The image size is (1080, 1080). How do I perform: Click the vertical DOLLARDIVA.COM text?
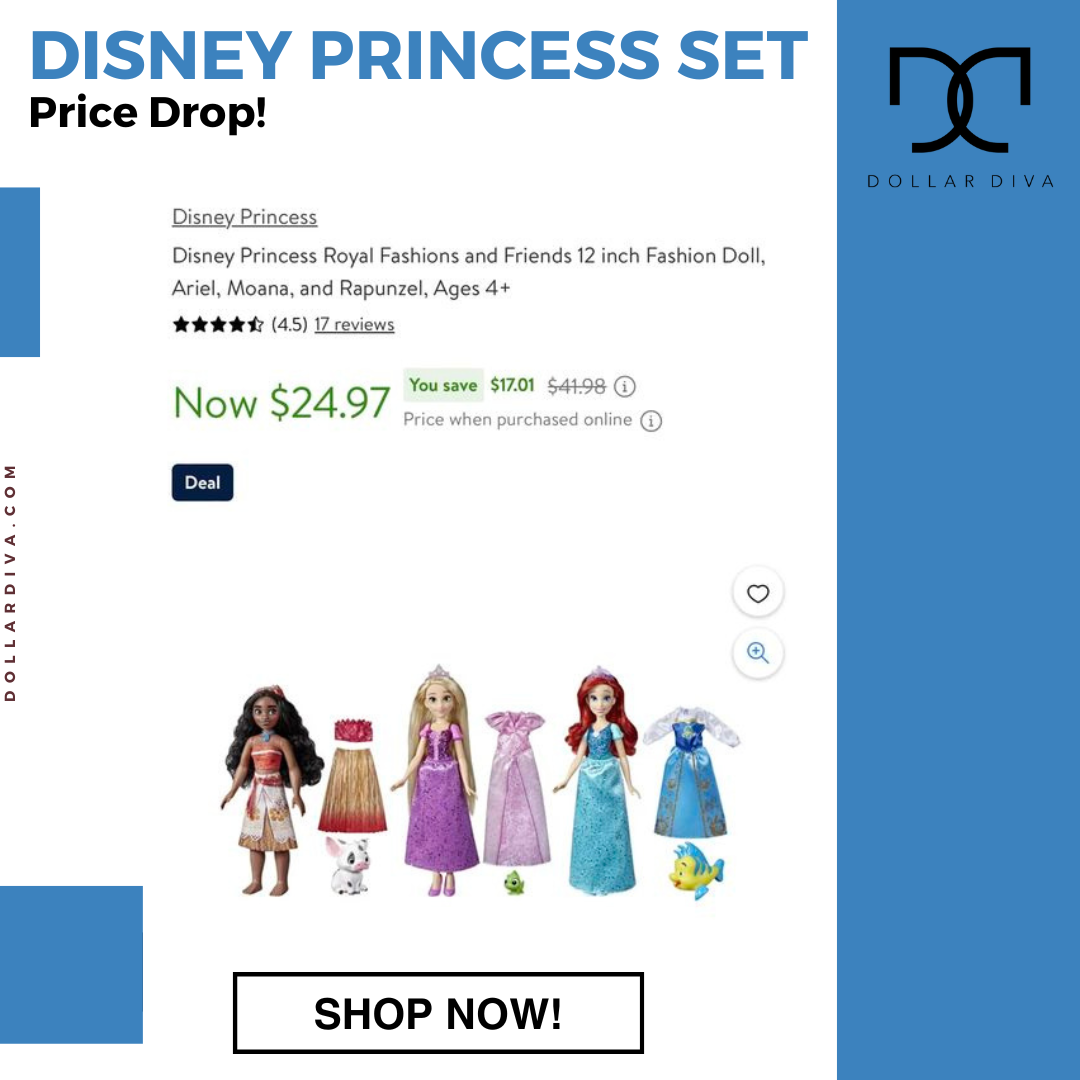[10, 583]
